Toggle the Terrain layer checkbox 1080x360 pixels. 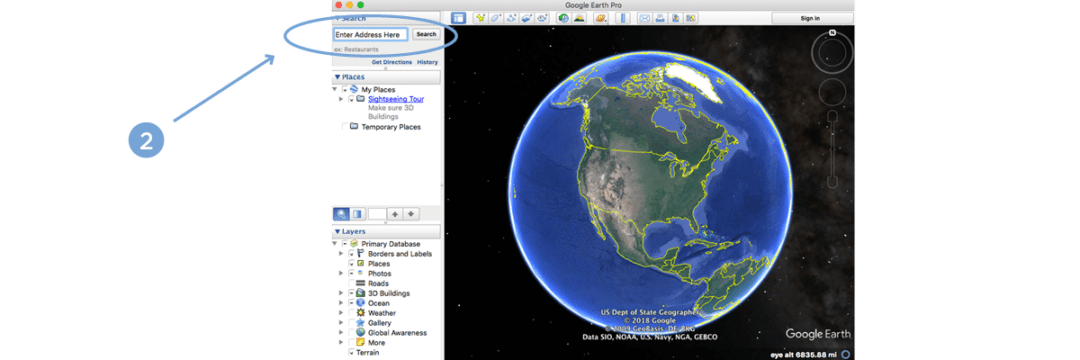coord(351,352)
